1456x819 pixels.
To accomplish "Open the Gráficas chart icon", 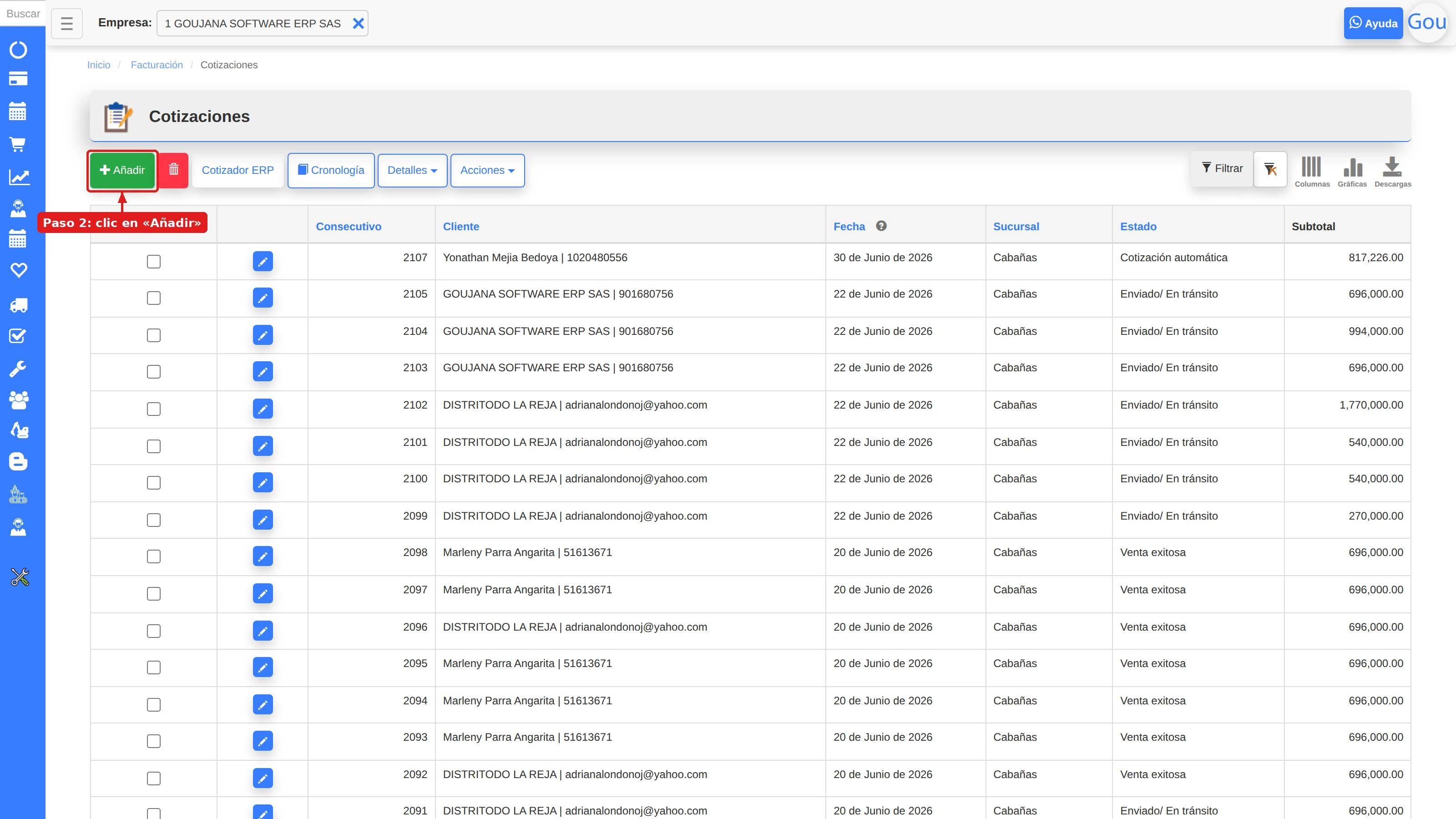I will click(x=1352, y=172).
